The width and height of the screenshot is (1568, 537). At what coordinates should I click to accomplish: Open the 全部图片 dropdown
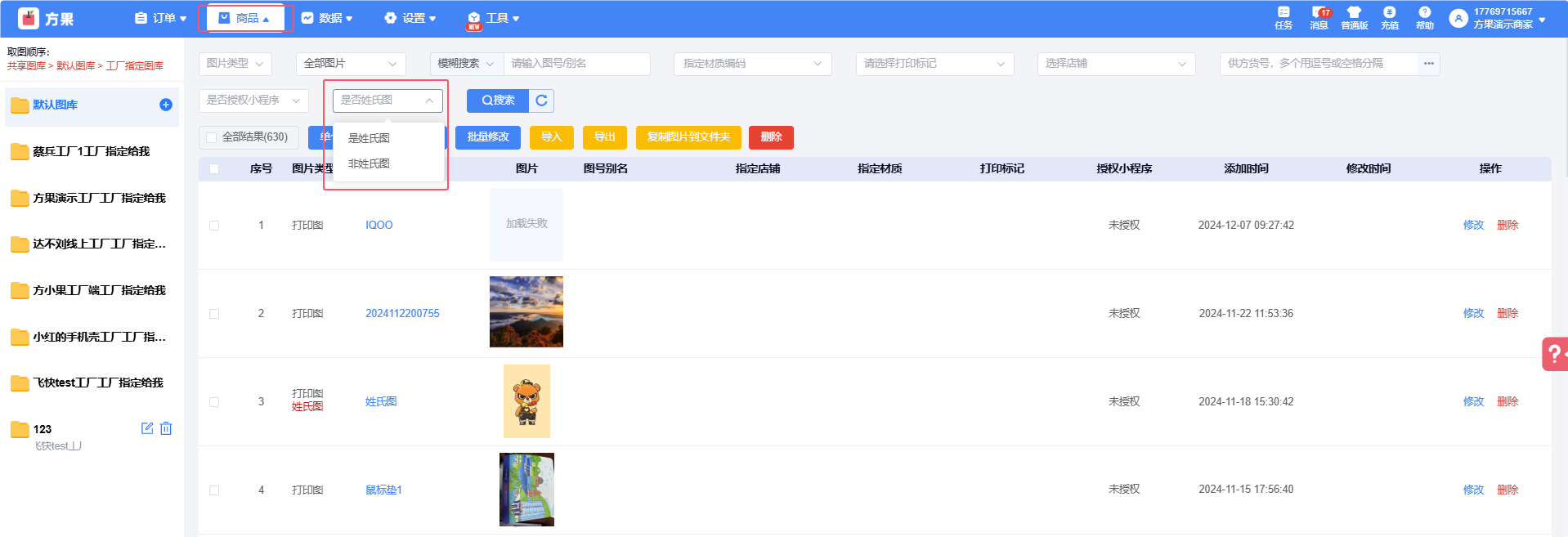click(x=351, y=64)
